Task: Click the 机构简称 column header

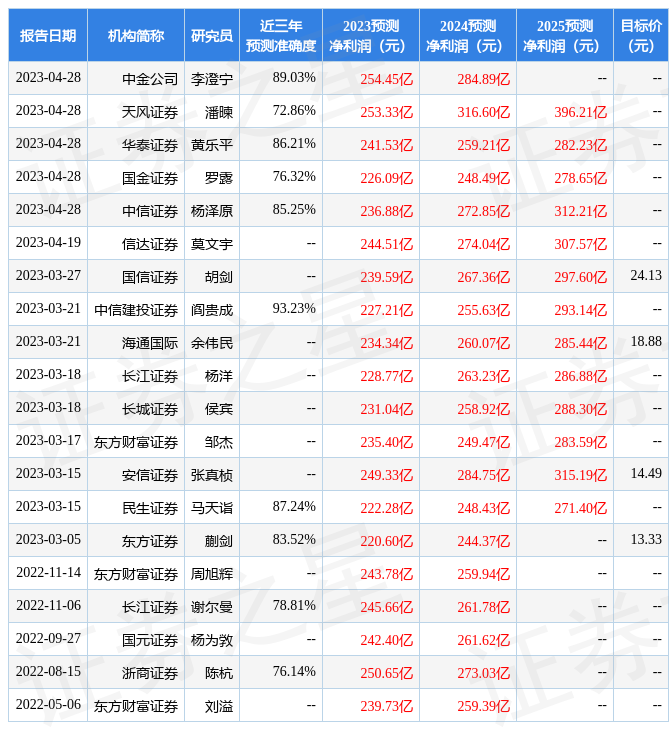Action: coord(135,35)
